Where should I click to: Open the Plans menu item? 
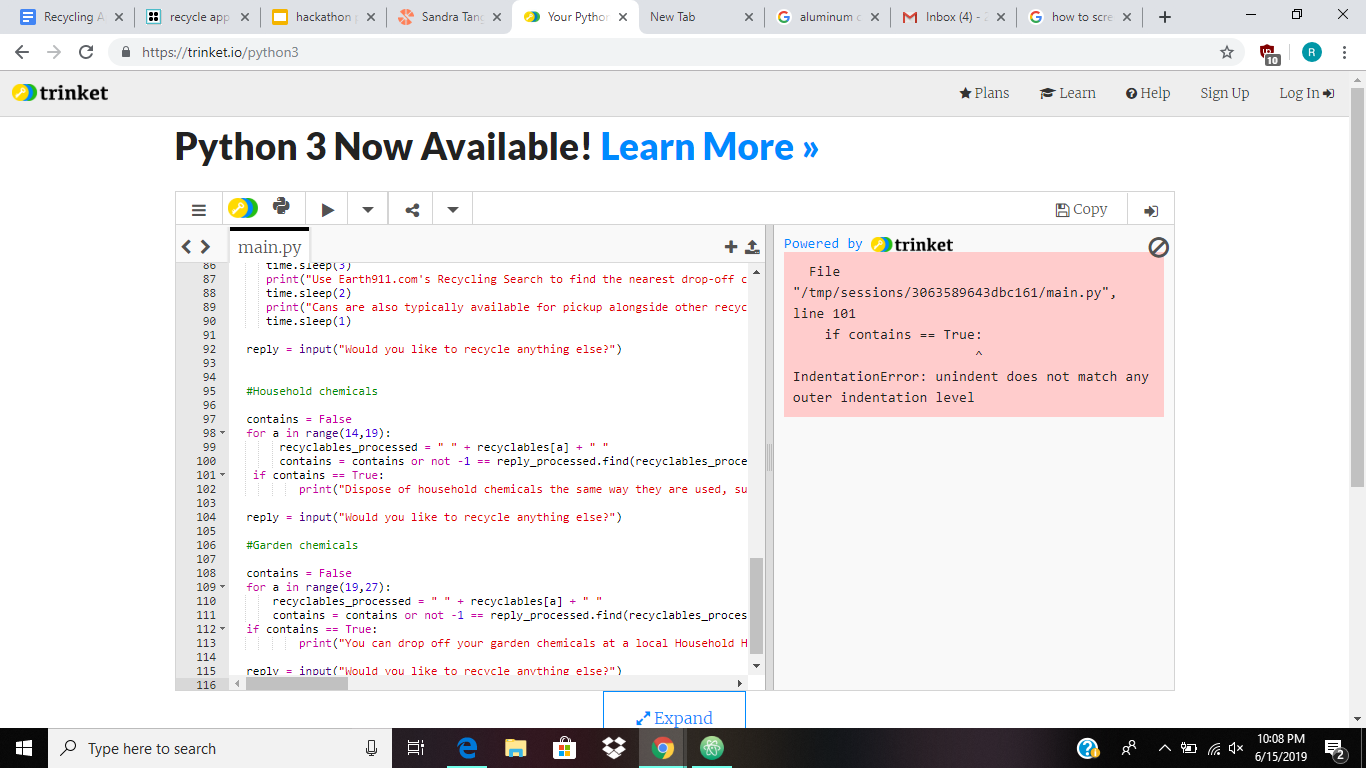984,93
